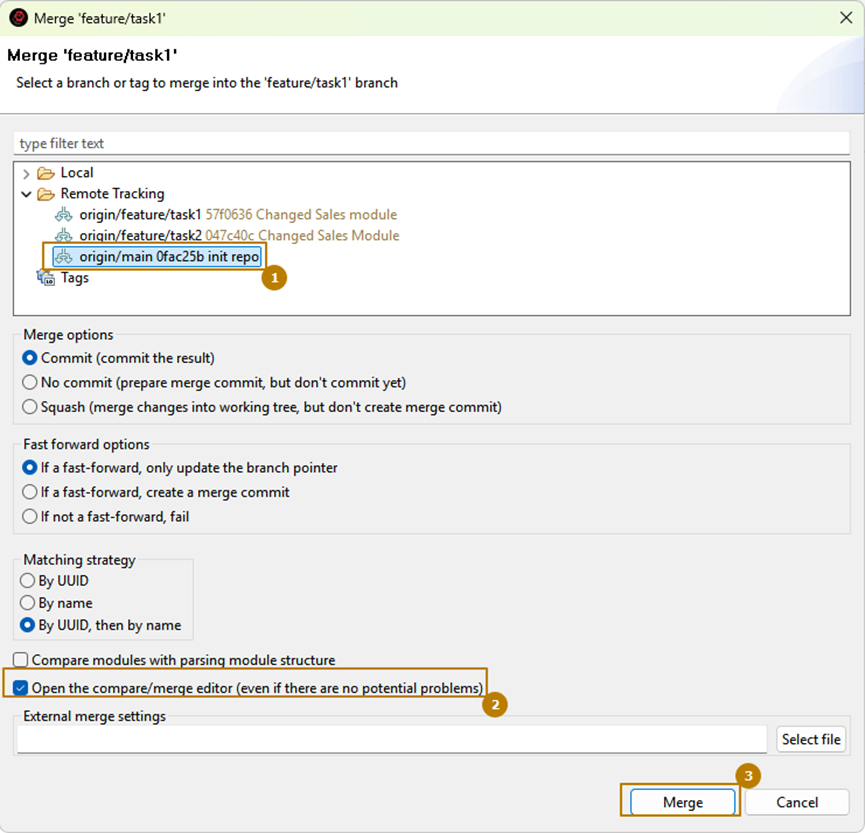Click the origin/feature/task1 branch icon
Viewport: 865px width, 833px height.
64,215
